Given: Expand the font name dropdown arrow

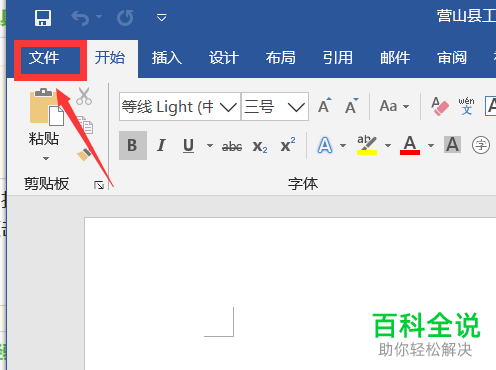Looking at the screenshot, I should click(229, 107).
